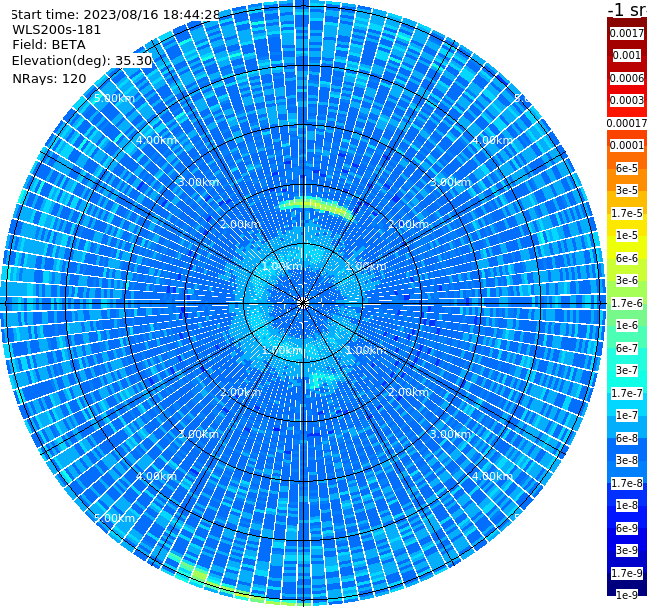Click the 1.7e-6 colorbar tick
This screenshot has height=607, width=647.
tap(627, 303)
